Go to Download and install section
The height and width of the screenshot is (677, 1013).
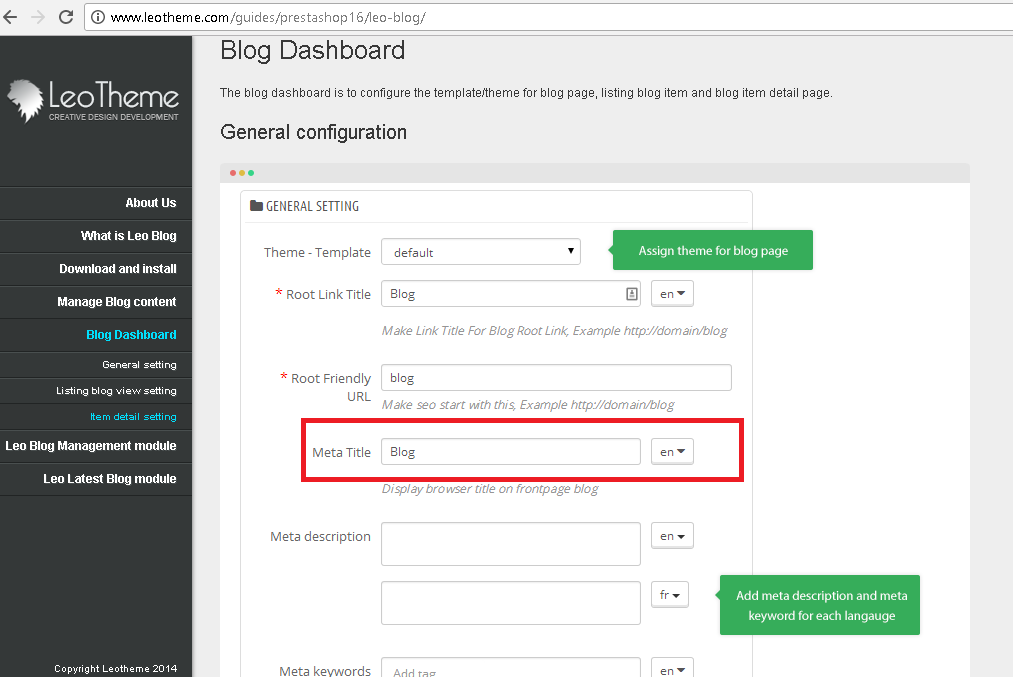[117, 269]
